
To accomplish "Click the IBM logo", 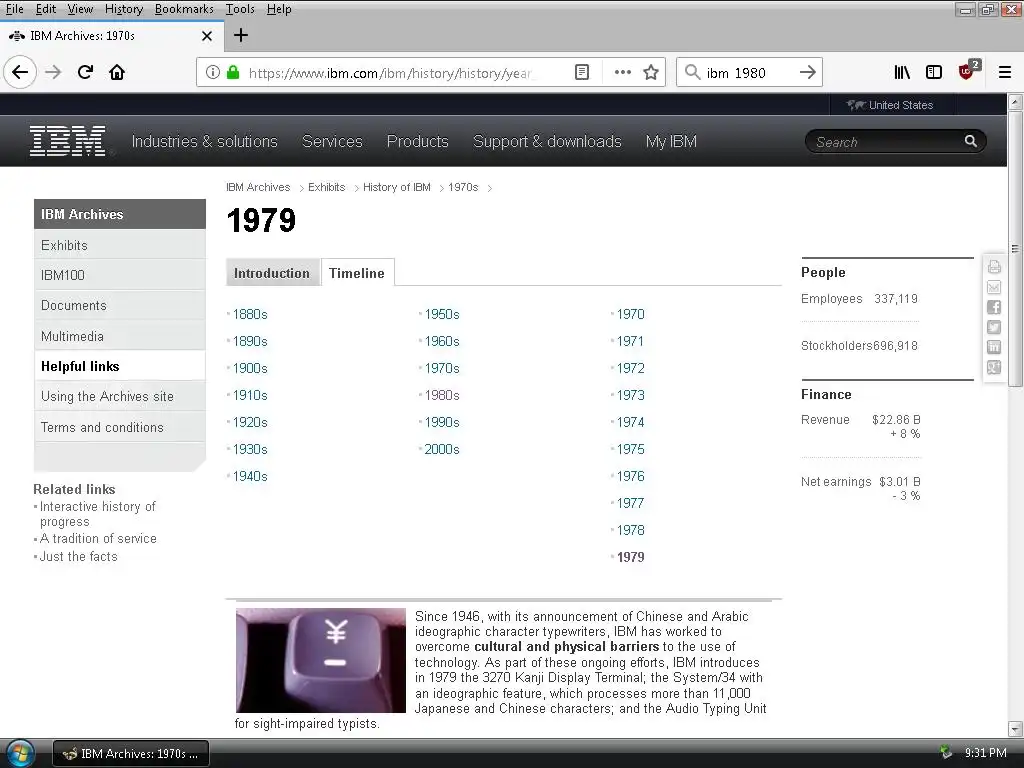I will click(x=68, y=141).
